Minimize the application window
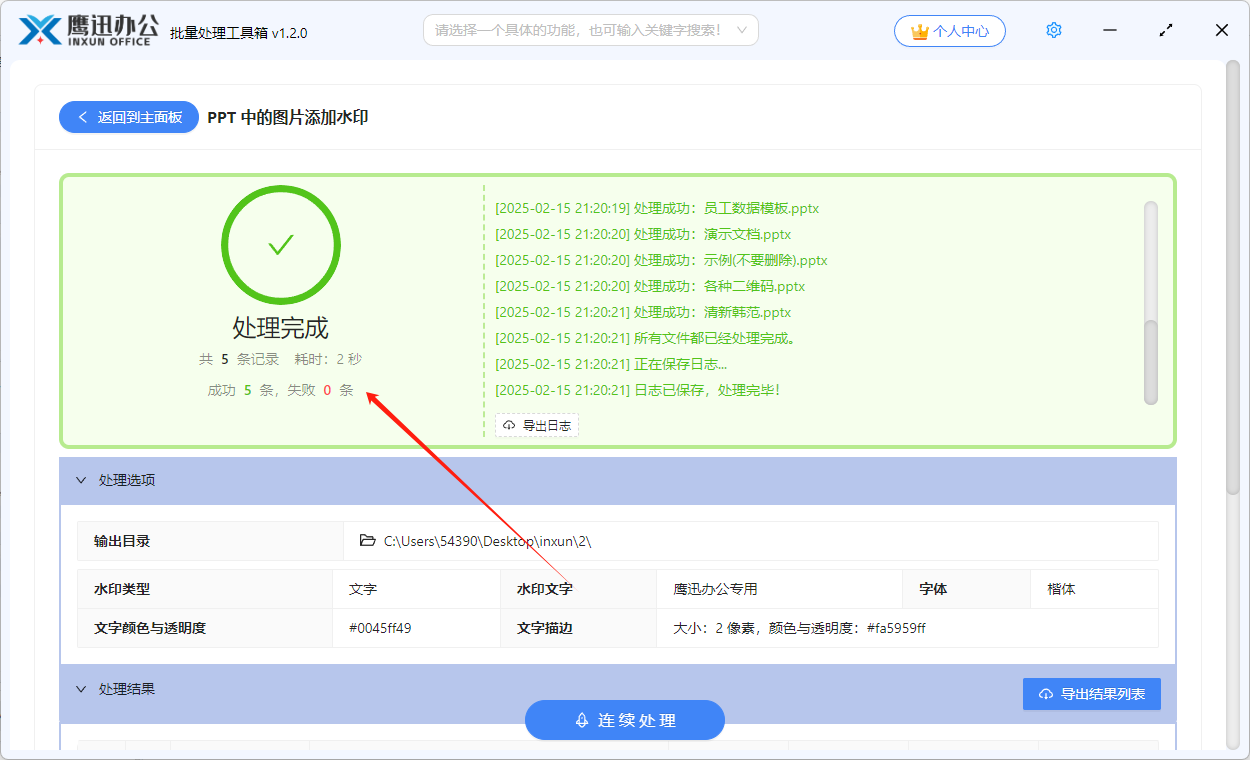The image size is (1250, 760). tap(1110, 31)
